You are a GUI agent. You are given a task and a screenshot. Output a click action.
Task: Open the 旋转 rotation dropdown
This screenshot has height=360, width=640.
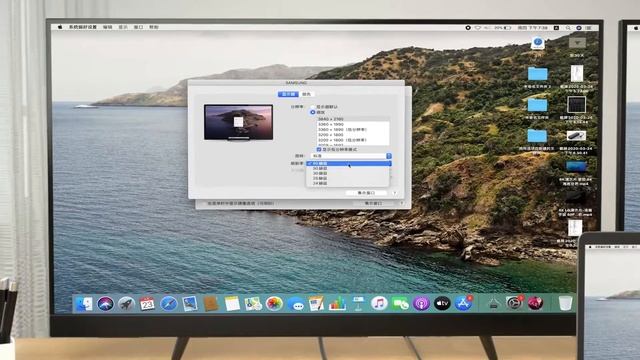click(x=351, y=156)
